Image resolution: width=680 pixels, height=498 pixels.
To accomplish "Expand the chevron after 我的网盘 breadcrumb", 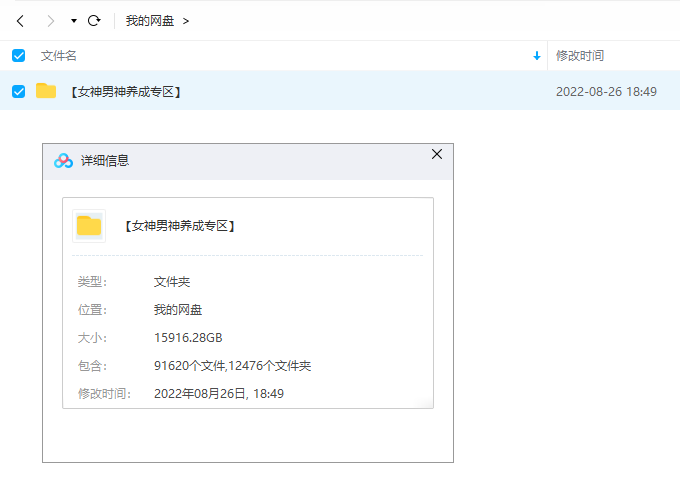I will click(186, 21).
